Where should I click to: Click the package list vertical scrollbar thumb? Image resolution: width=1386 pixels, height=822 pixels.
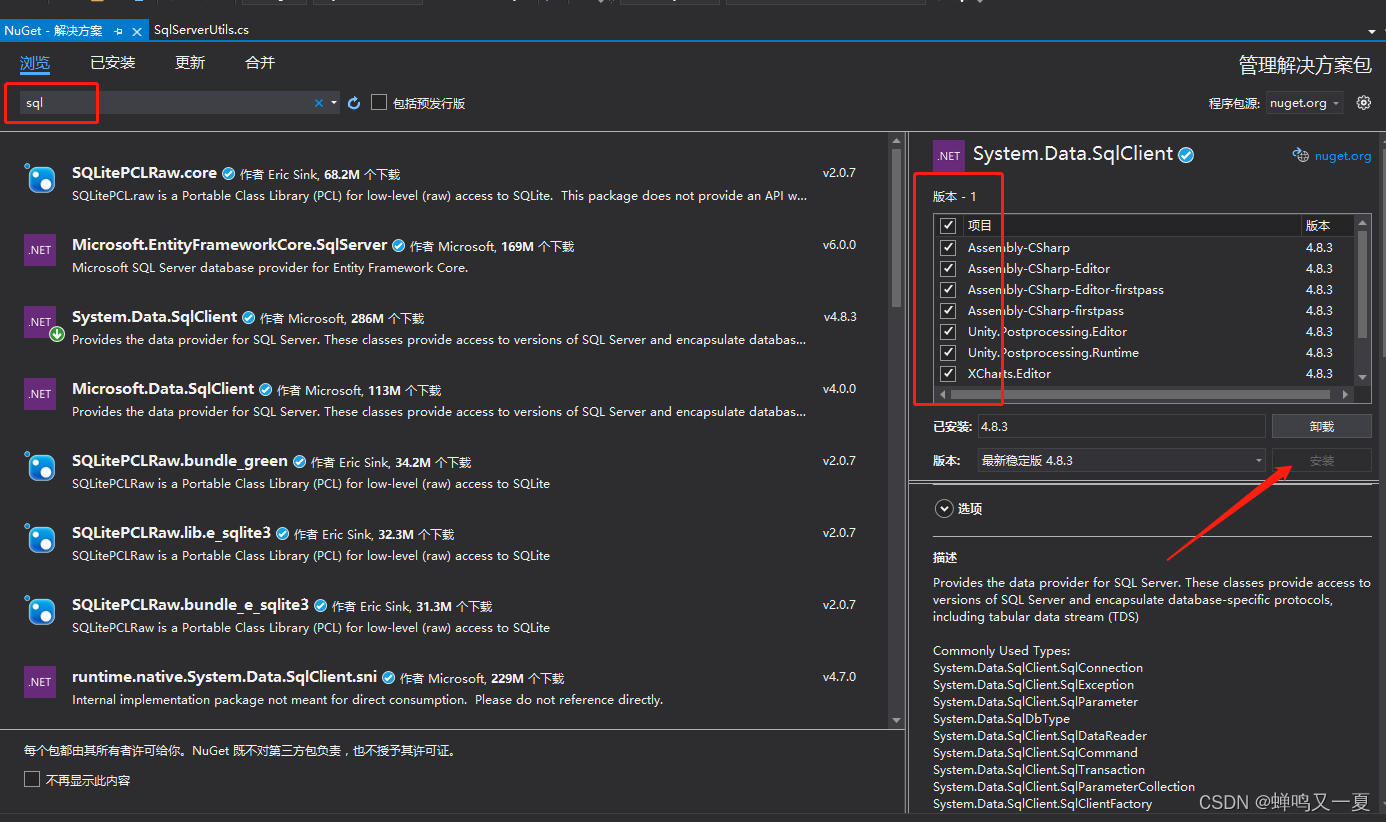click(897, 228)
